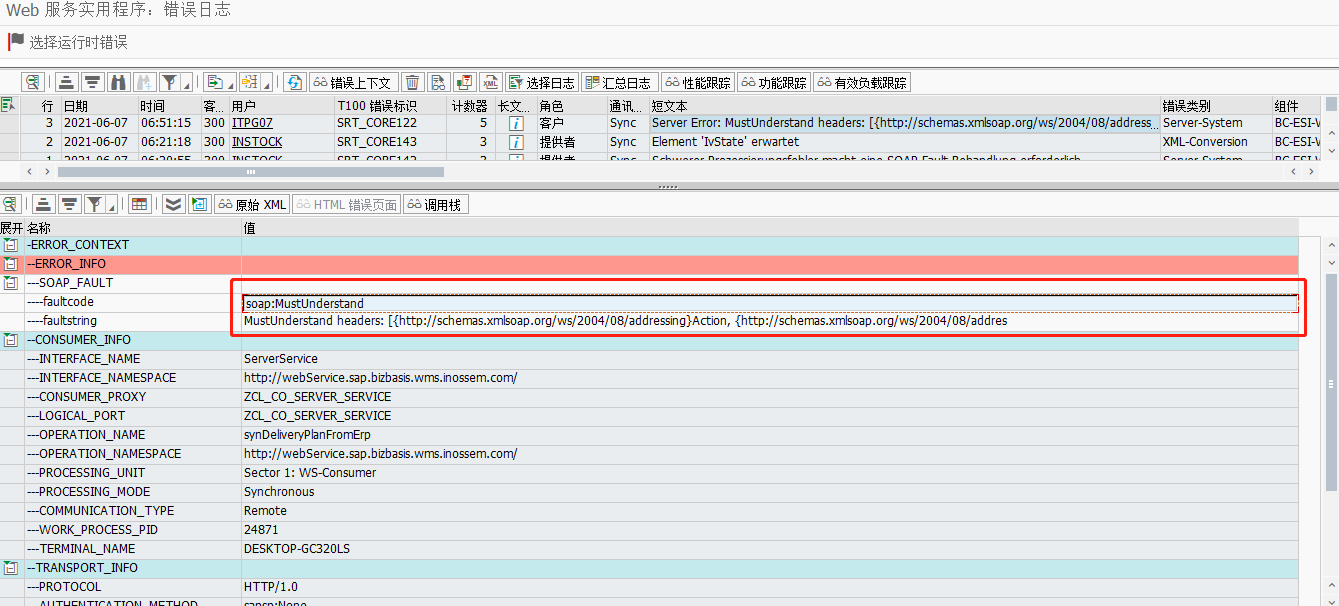This screenshot has width=1339, height=606.
Task: Click the sort ascending icon in top toolbar
Action: [65, 82]
